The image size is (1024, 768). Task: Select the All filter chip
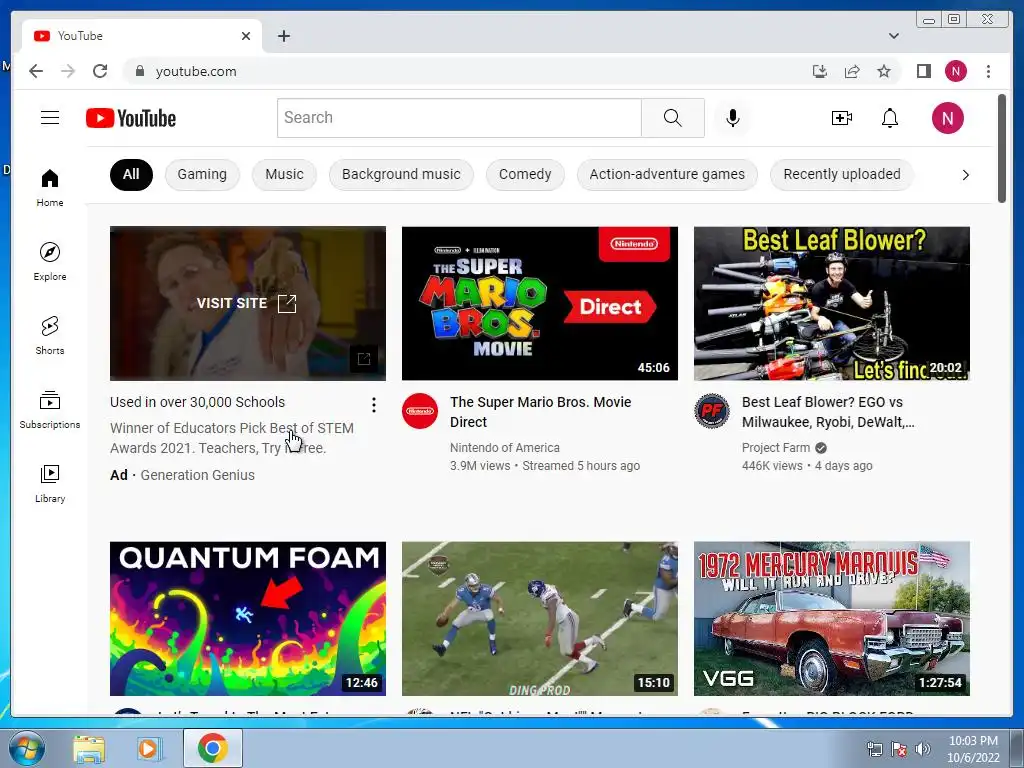(131, 174)
